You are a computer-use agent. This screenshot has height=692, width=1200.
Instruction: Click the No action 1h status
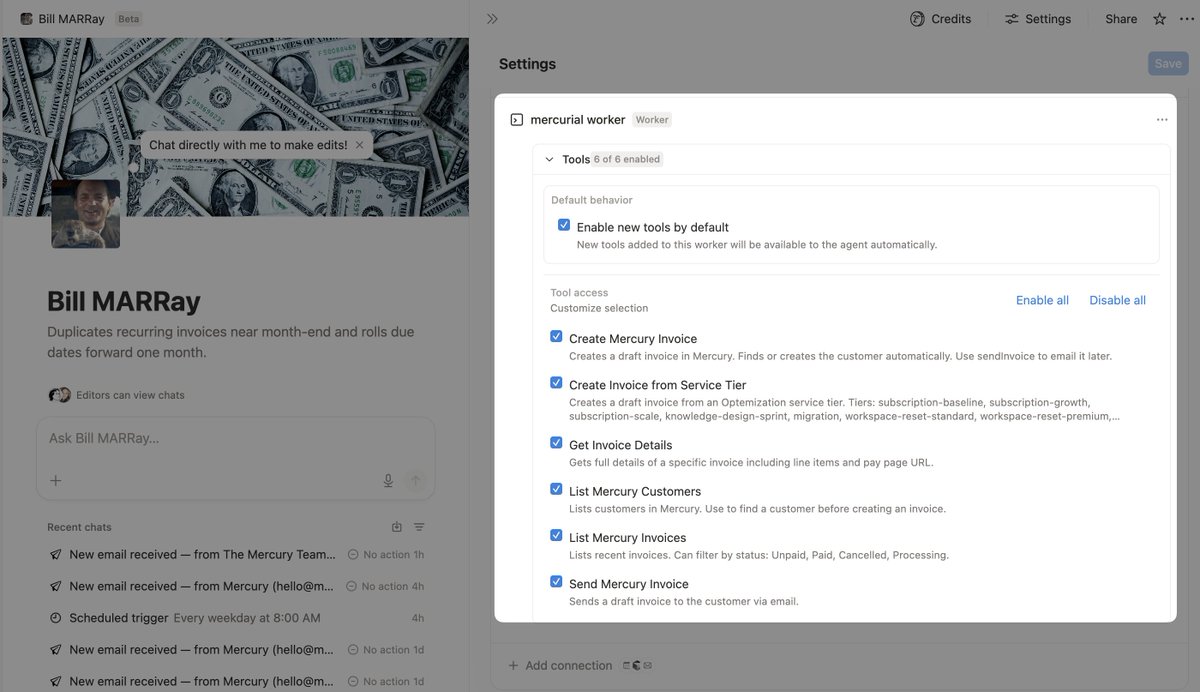tap(386, 554)
